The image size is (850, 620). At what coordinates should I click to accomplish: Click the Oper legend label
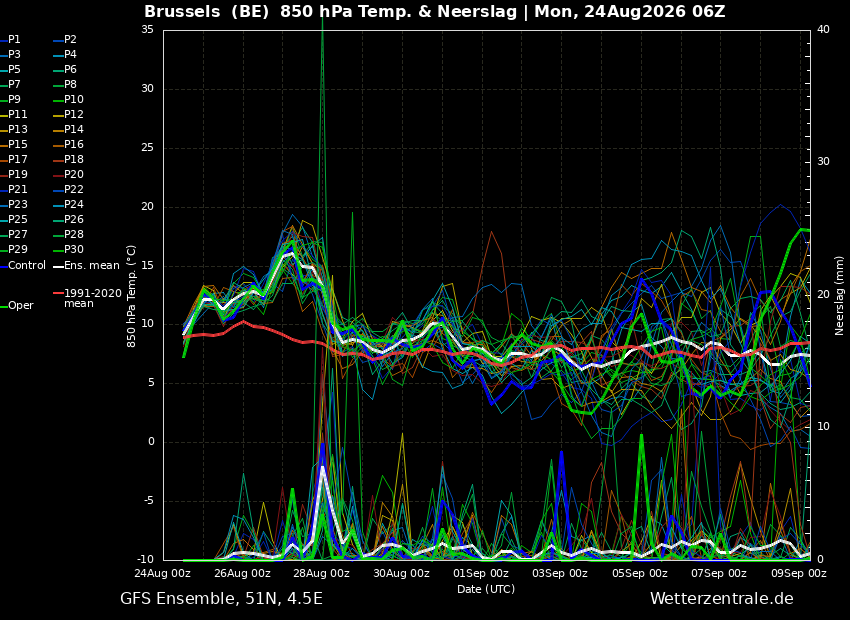click(21, 306)
